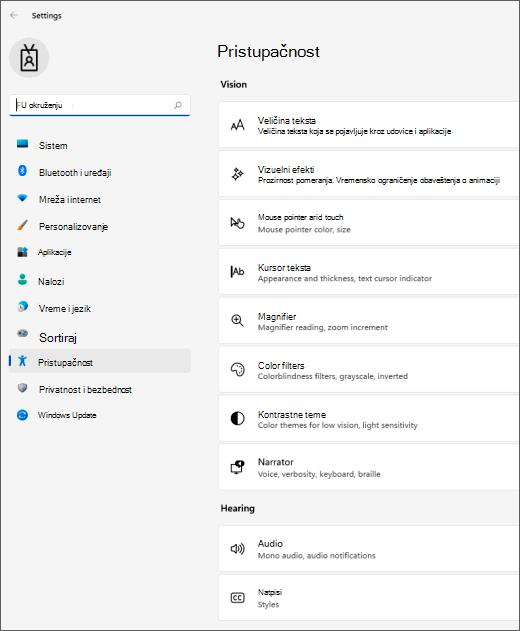Select Pristupačnost in sidebar
The width and height of the screenshot is (520, 631).
[100, 361]
